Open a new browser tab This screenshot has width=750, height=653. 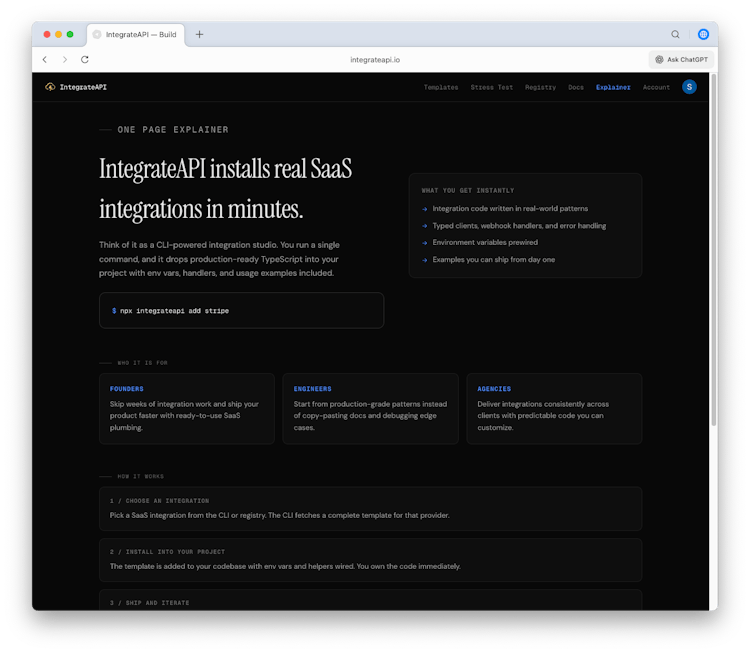click(x=199, y=34)
